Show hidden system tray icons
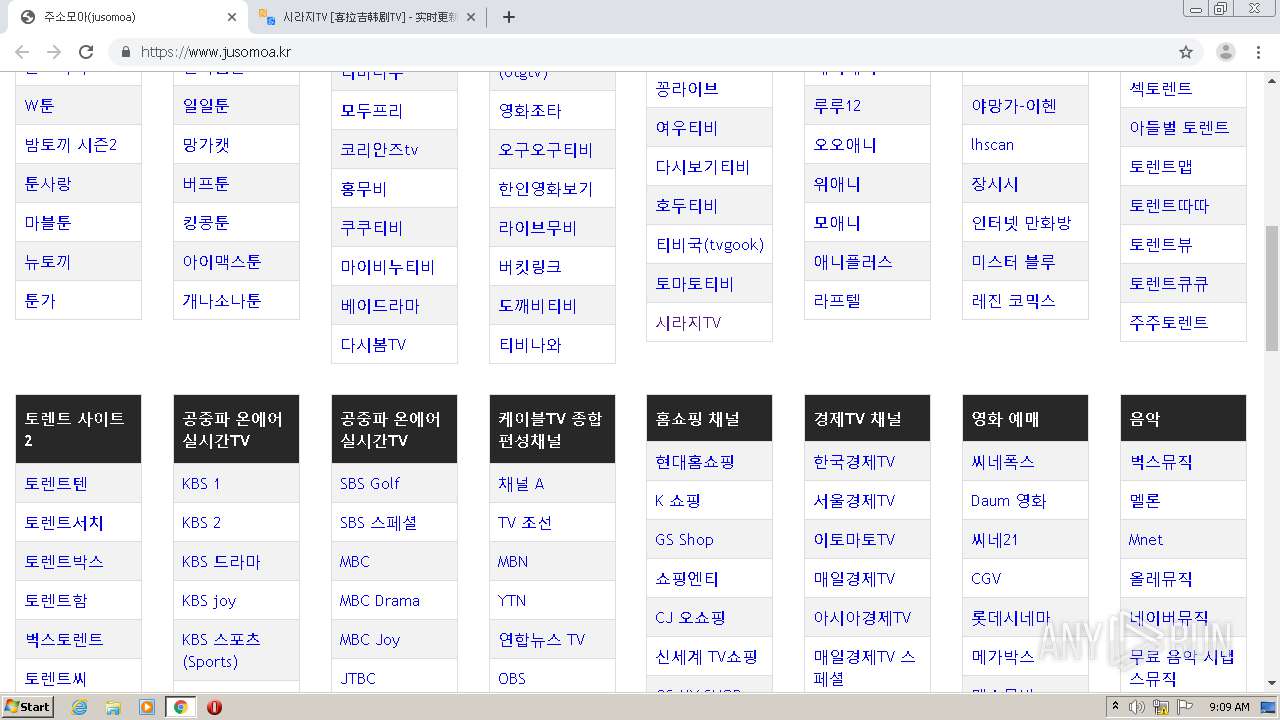 point(1115,707)
